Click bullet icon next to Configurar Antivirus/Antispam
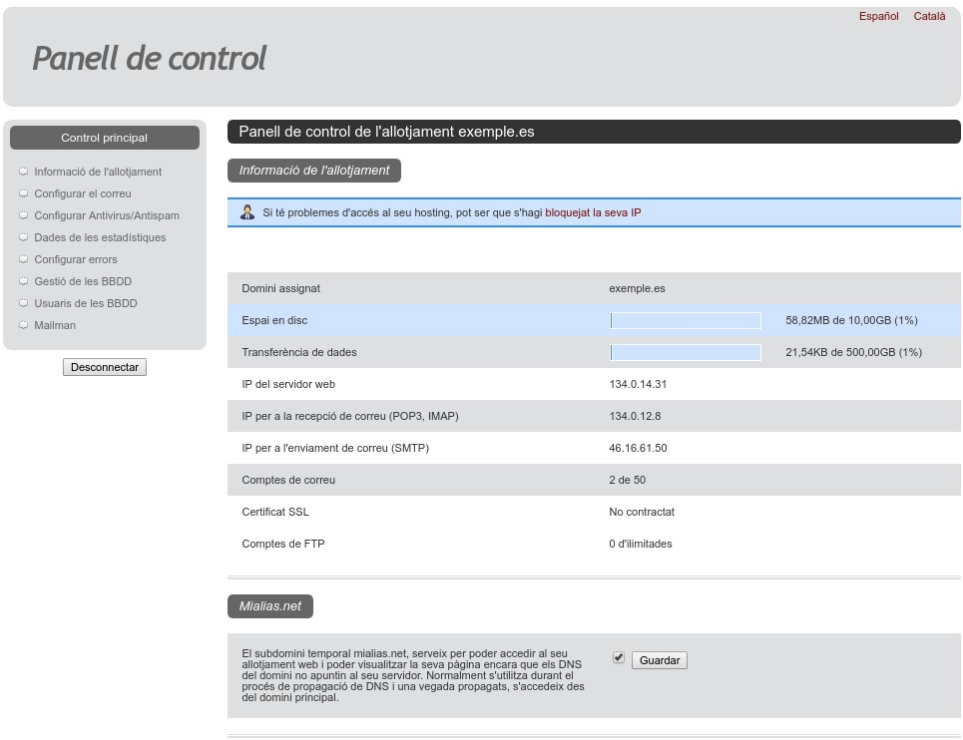The height and width of the screenshot is (740, 963). 23,216
